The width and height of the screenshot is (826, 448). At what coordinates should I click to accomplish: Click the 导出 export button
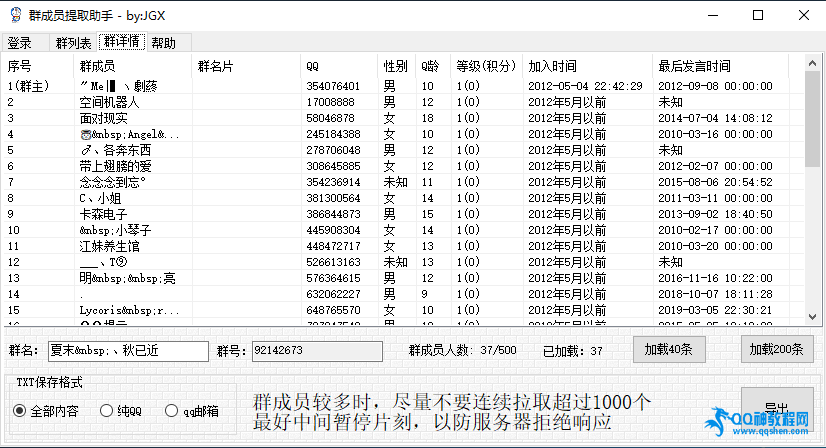pos(777,408)
